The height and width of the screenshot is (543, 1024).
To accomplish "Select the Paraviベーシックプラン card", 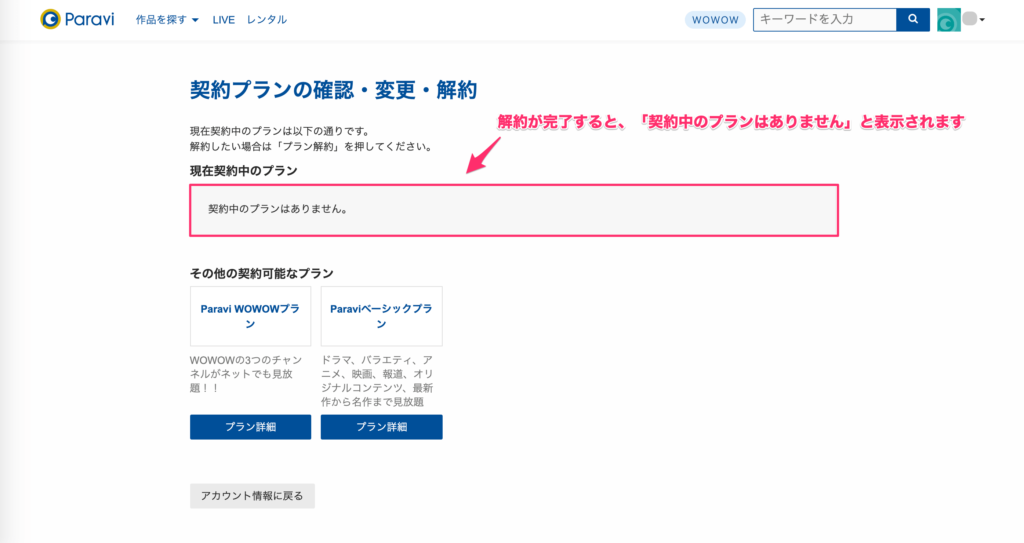I will pos(381,316).
